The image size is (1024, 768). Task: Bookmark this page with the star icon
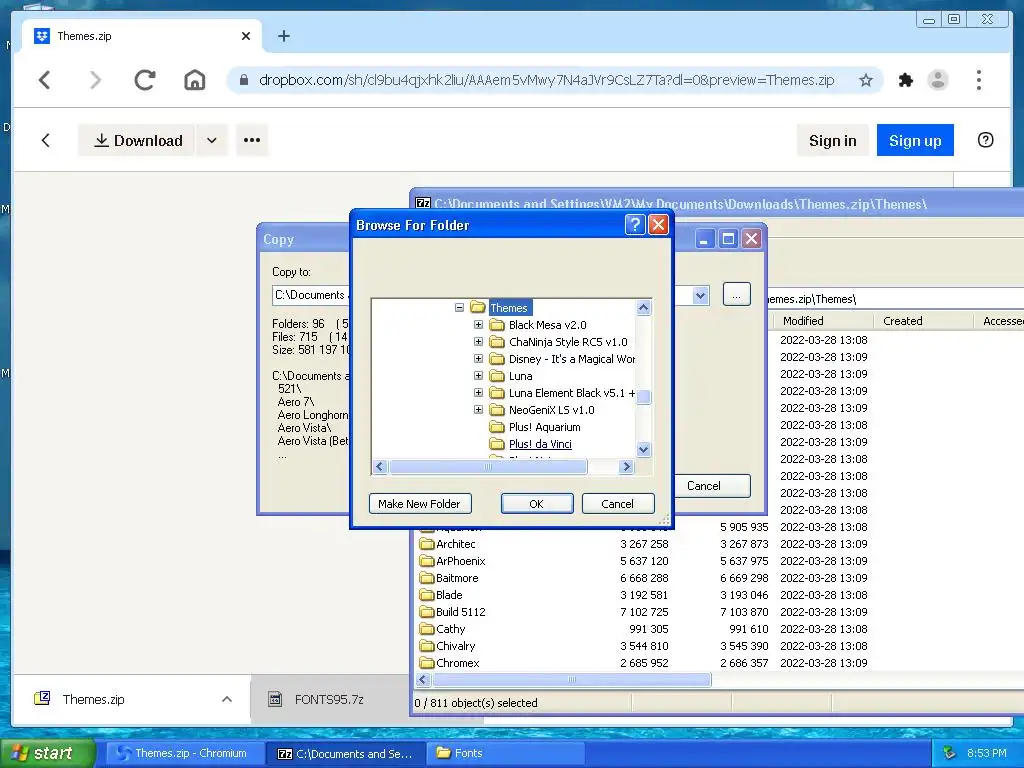point(866,80)
